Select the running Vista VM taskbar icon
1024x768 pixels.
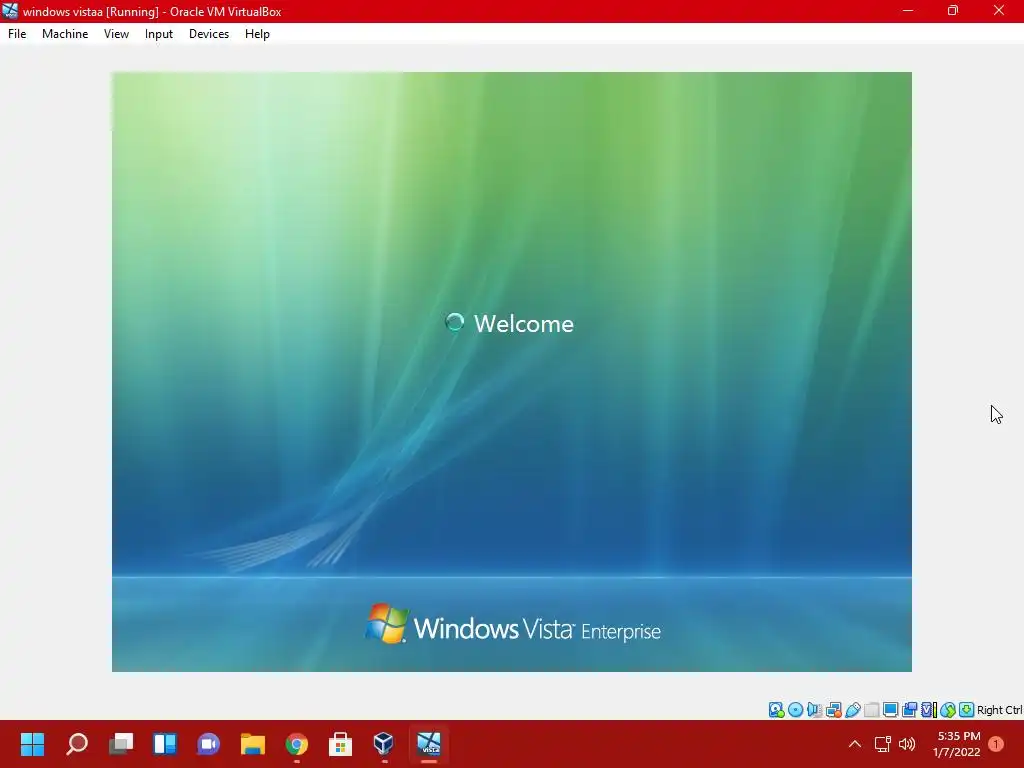click(x=429, y=744)
